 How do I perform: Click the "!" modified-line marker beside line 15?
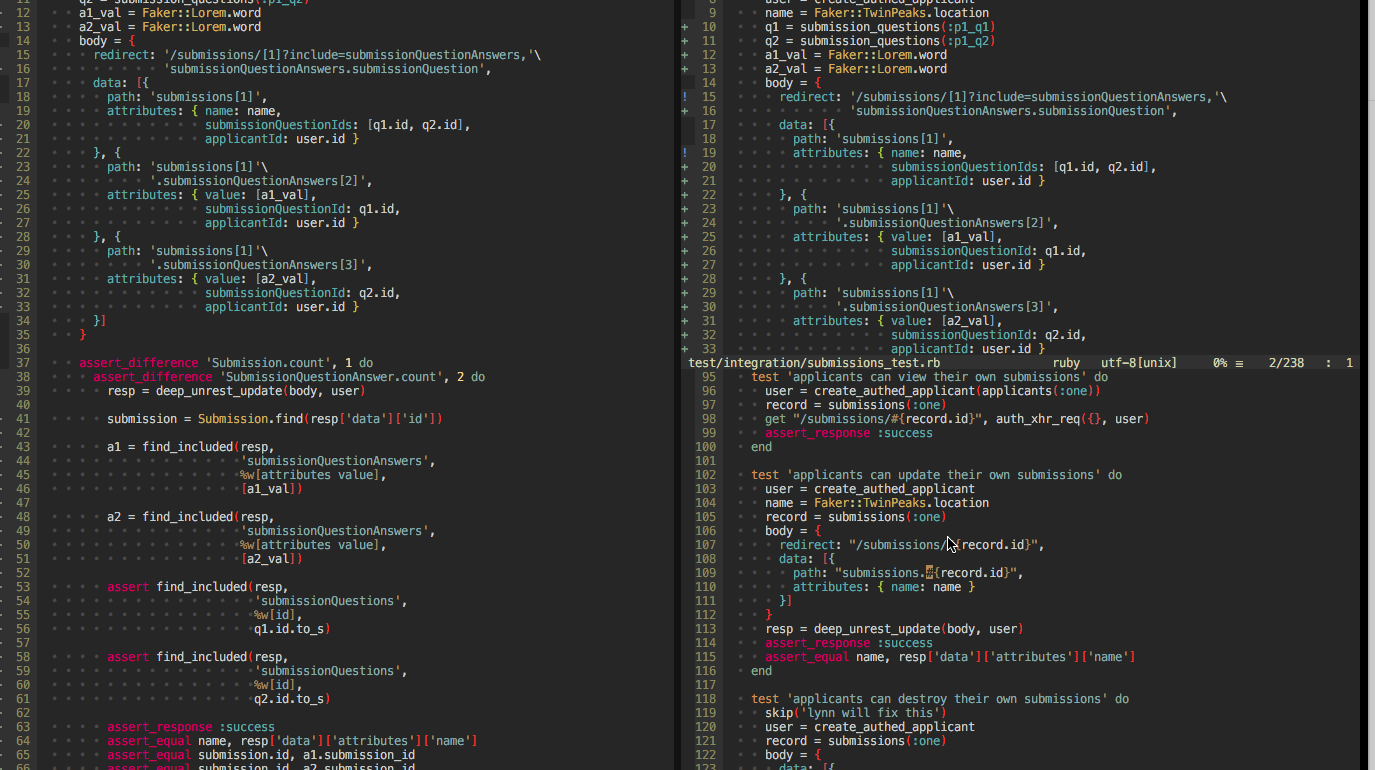pos(684,97)
